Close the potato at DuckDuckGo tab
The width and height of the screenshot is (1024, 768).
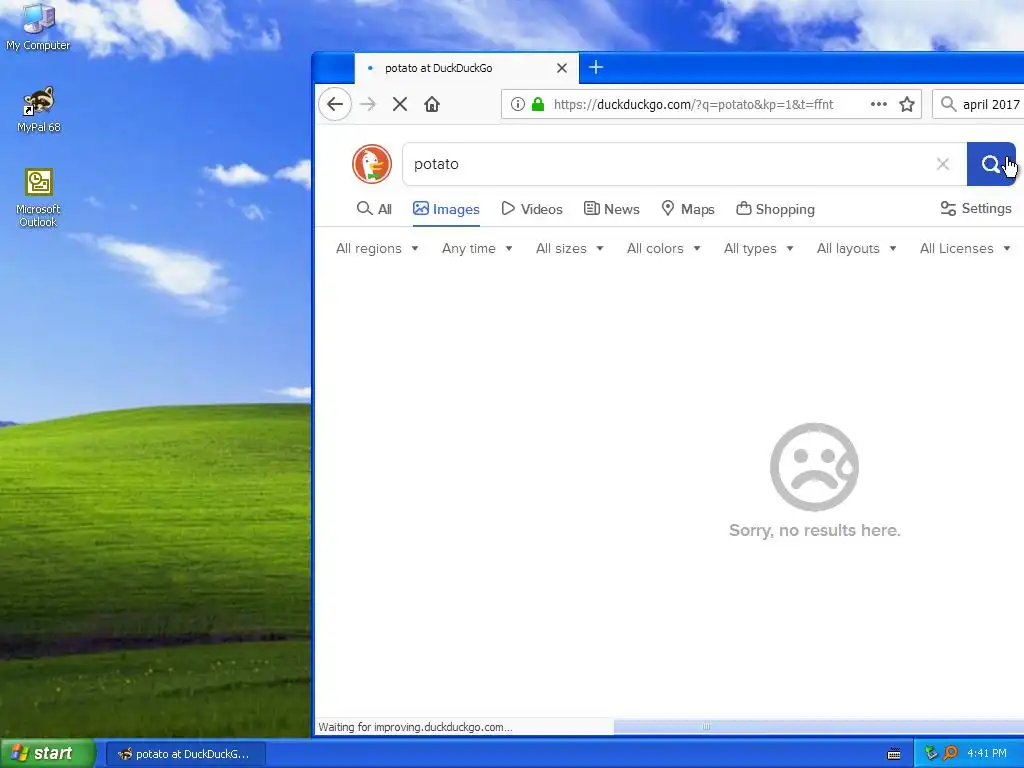coord(562,68)
